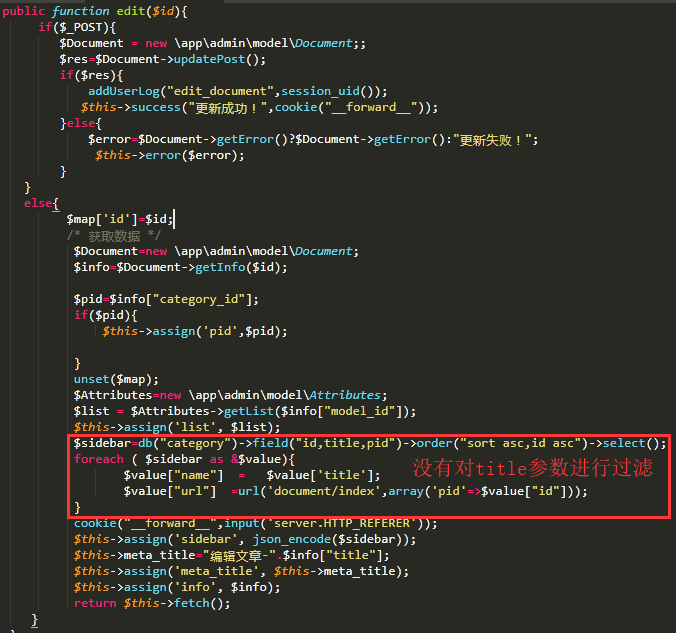Click '$res=$Document->updatePost();' line

163,60
